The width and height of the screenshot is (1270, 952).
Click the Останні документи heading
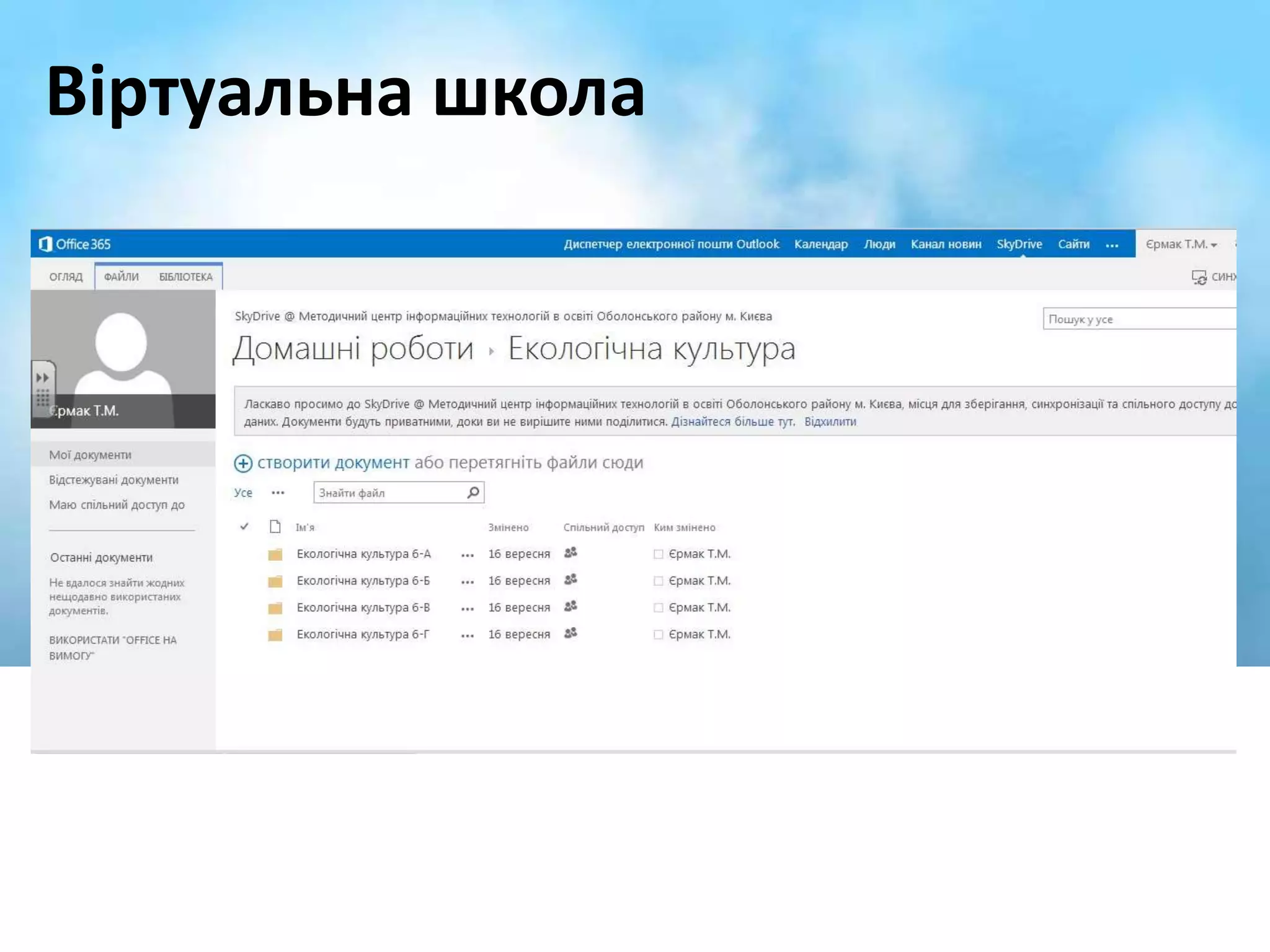[102, 558]
